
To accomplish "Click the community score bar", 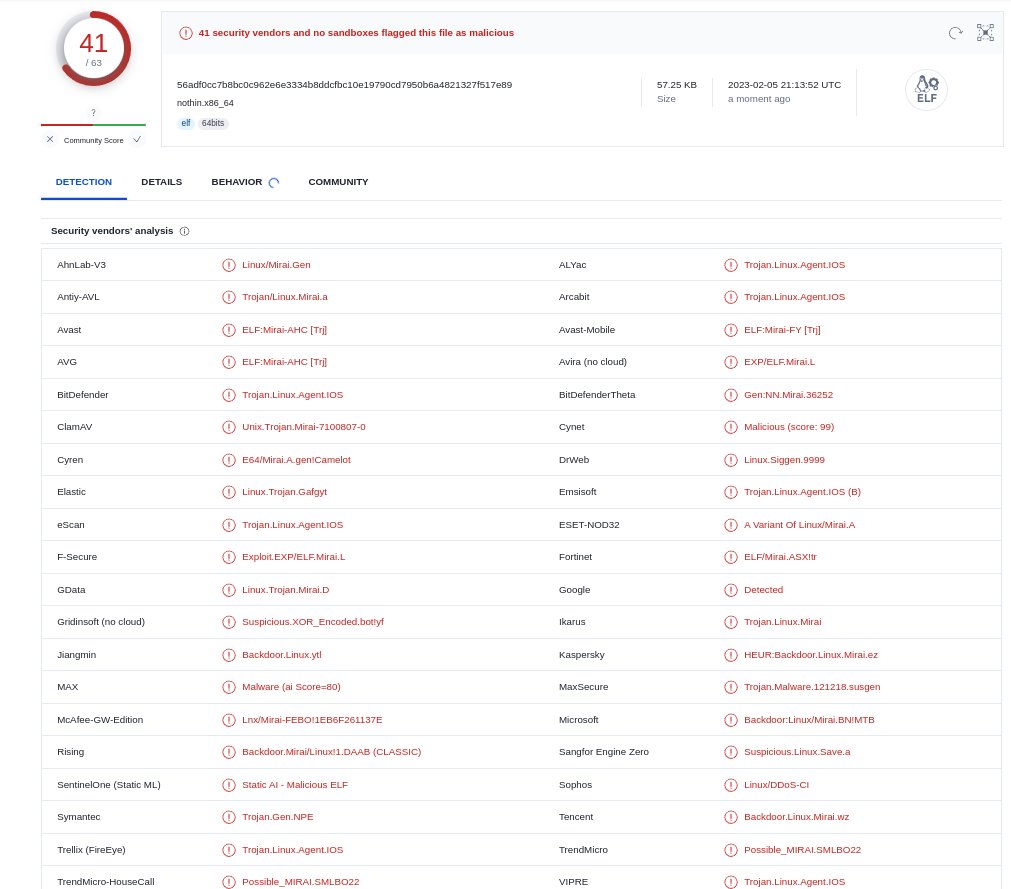I will (93, 124).
